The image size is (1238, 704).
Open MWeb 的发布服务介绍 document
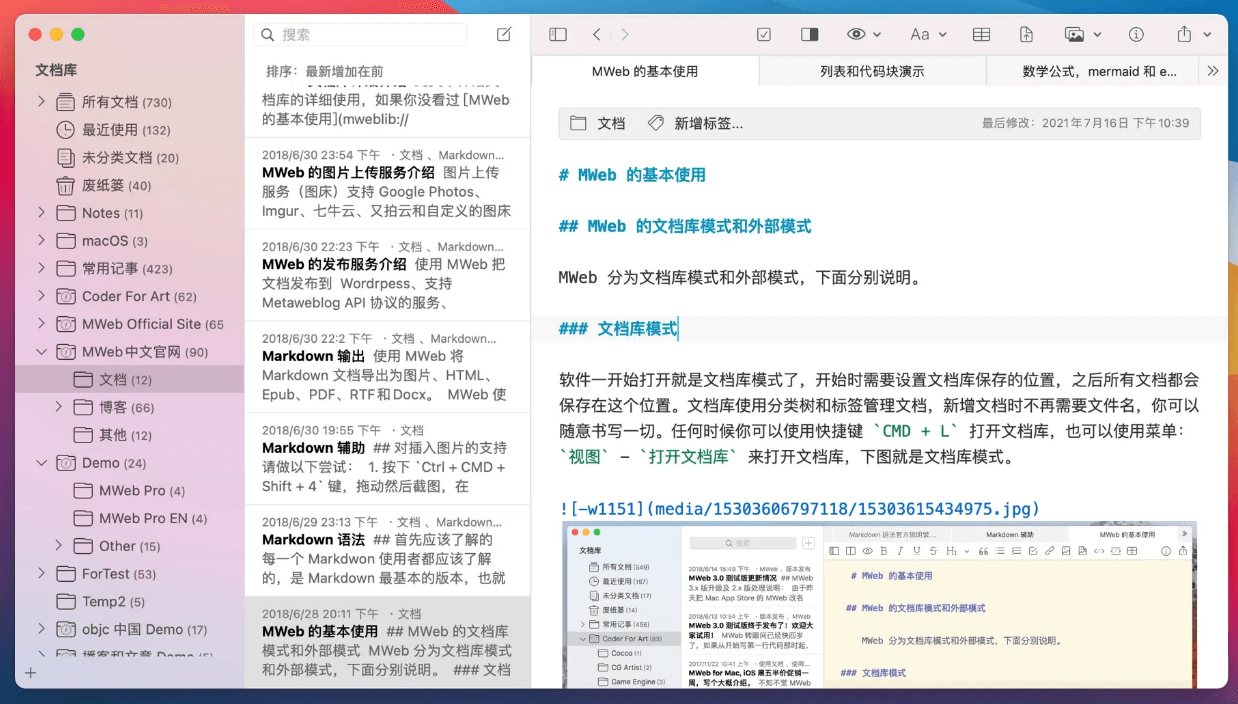point(387,275)
